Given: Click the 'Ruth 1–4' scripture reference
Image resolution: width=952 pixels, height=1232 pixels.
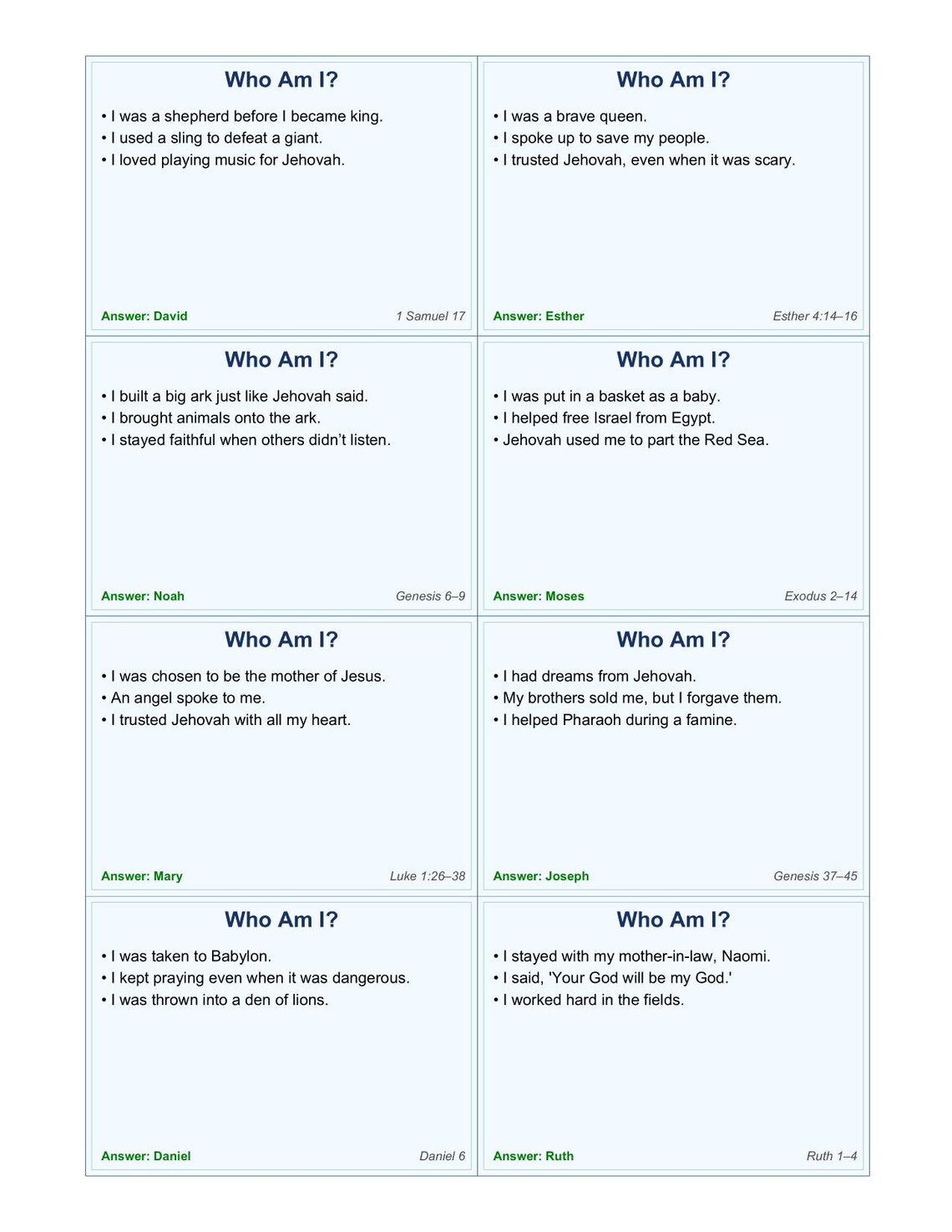Looking at the screenshot, I should pos(831,1156).
